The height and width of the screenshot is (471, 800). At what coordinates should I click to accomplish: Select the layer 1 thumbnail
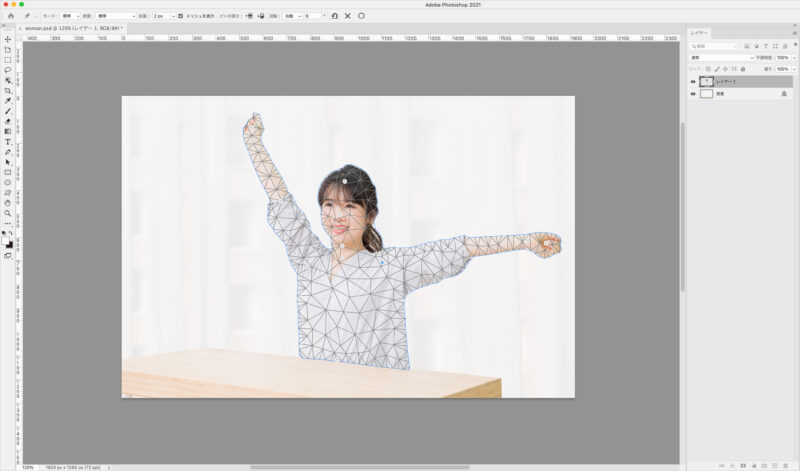(706, 82)
